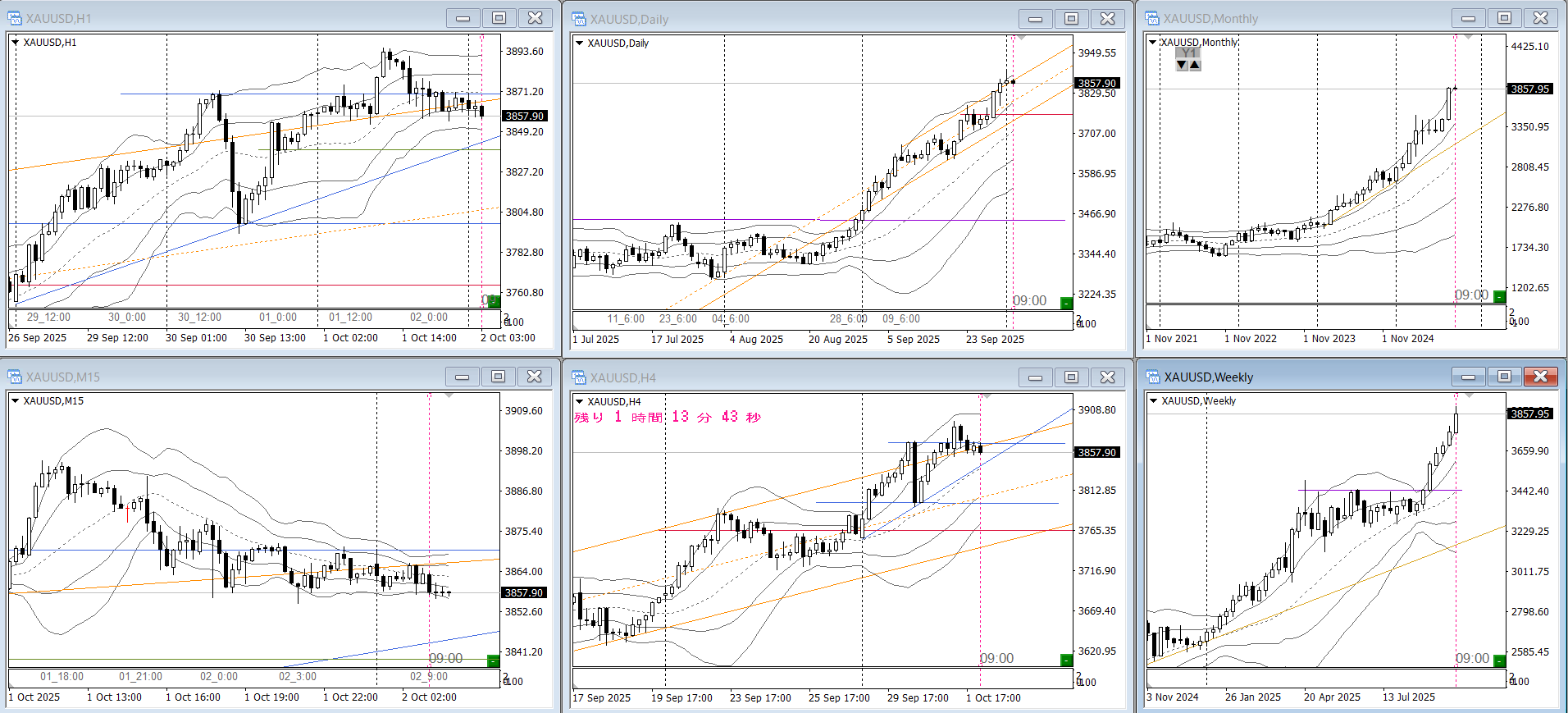Open the XAUUSD,H1 chart triangle menu

click(x=15, y=43)
